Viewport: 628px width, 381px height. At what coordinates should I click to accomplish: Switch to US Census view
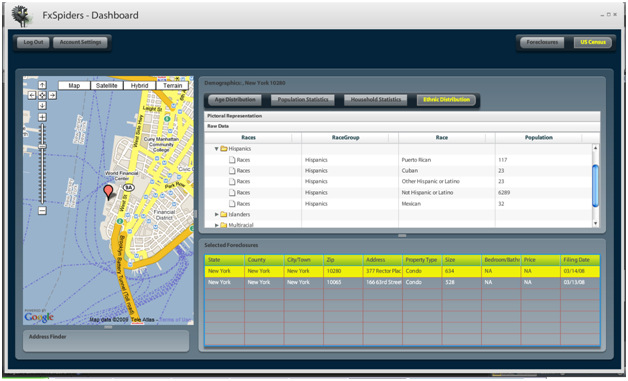pos(593,42)
